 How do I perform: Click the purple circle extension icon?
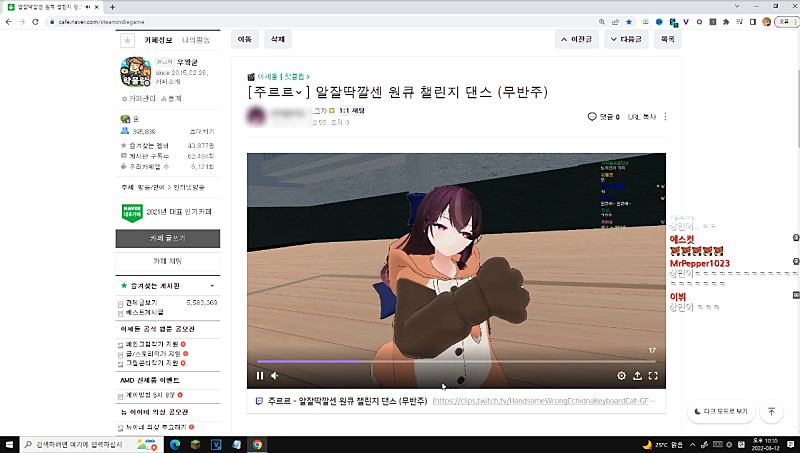point(699,22)
